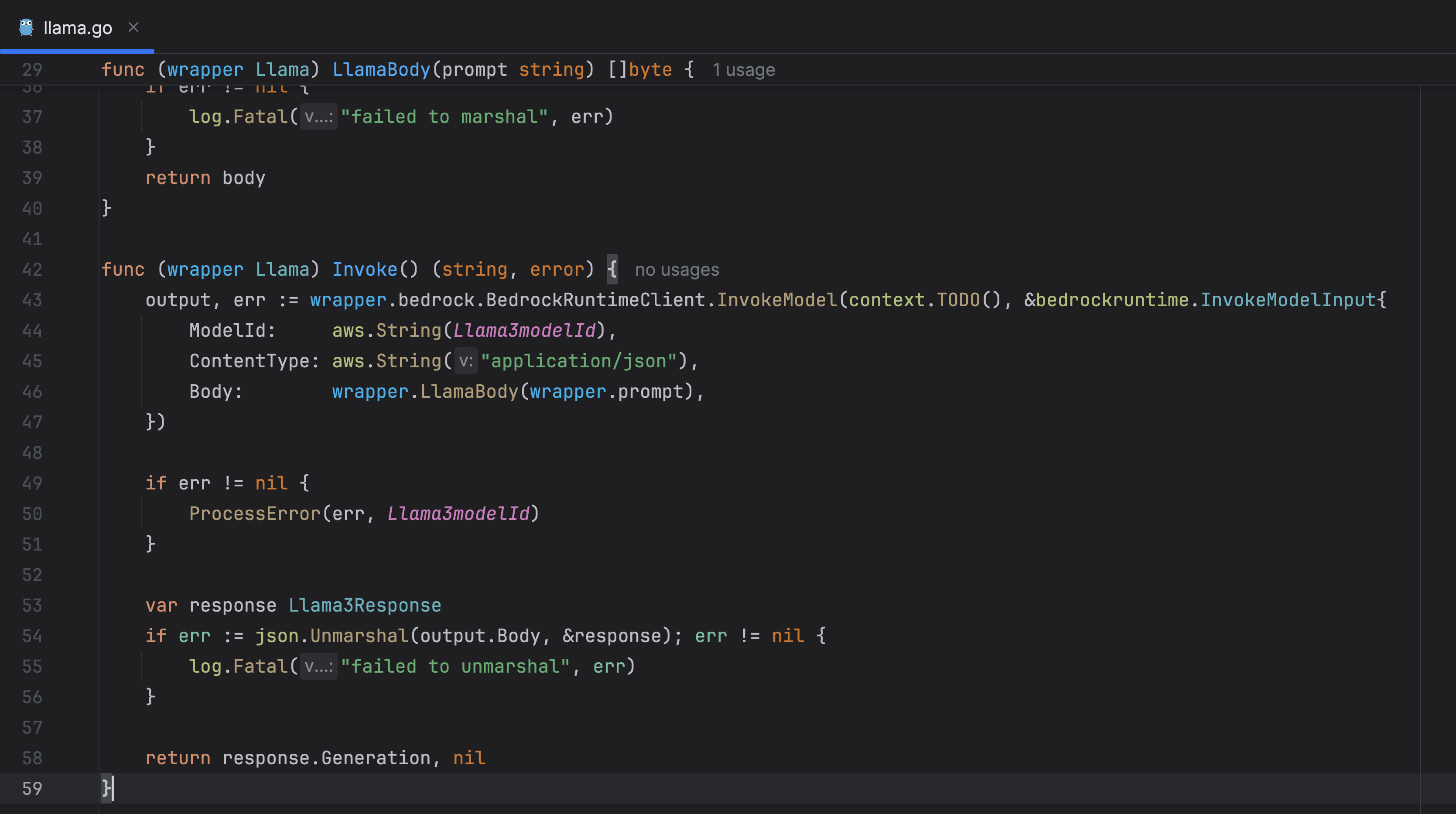The image size is (1456, 814).
Task: Click line number 59 in gutter
Action: tap(32, 789)
